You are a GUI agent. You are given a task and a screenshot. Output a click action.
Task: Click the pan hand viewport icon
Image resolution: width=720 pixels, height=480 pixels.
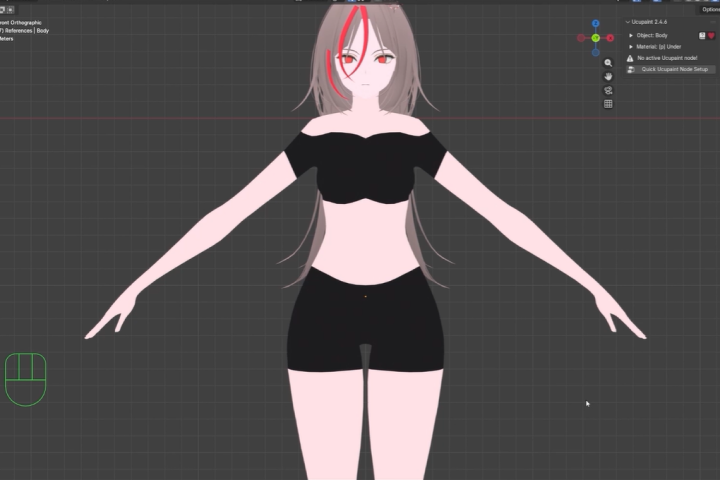(608, 77)
